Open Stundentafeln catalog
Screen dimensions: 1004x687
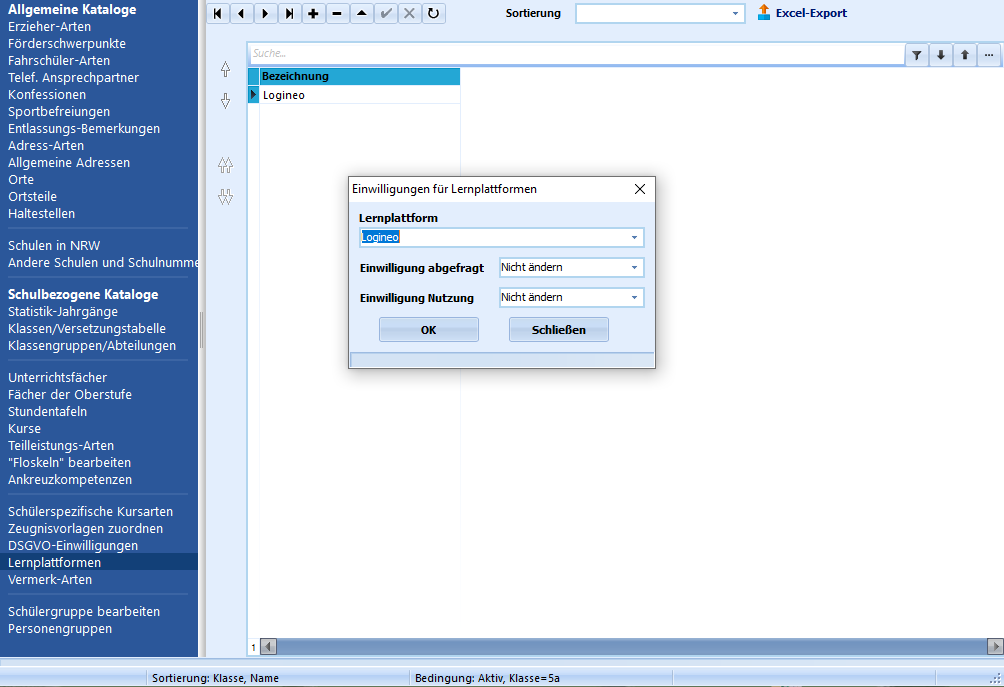47,412
